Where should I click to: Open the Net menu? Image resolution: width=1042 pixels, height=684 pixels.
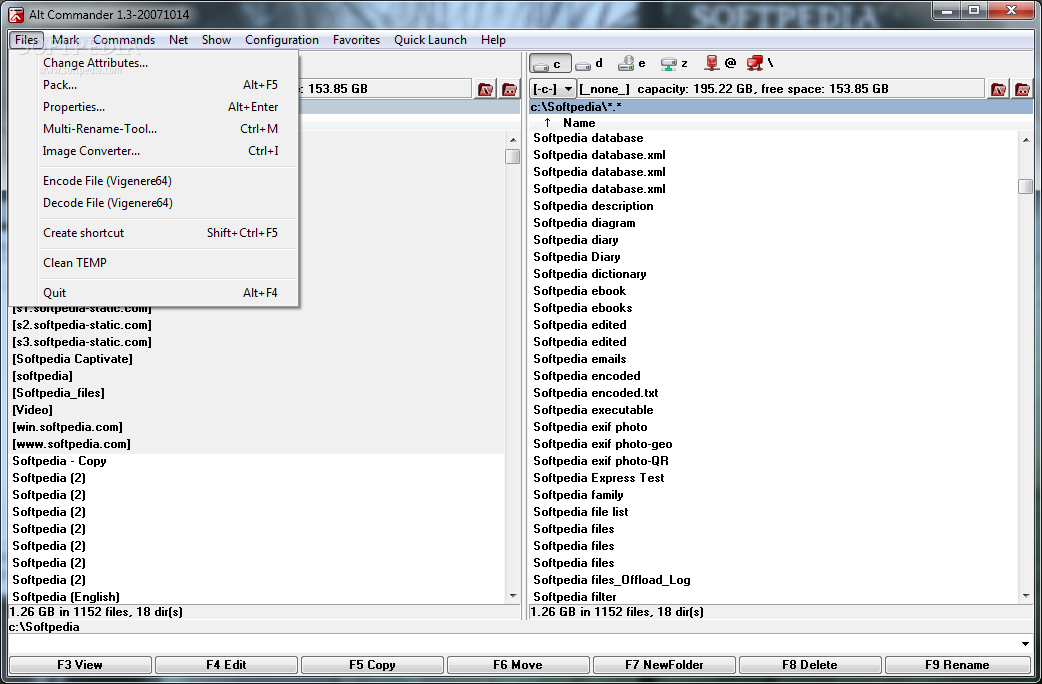point(178,40)
